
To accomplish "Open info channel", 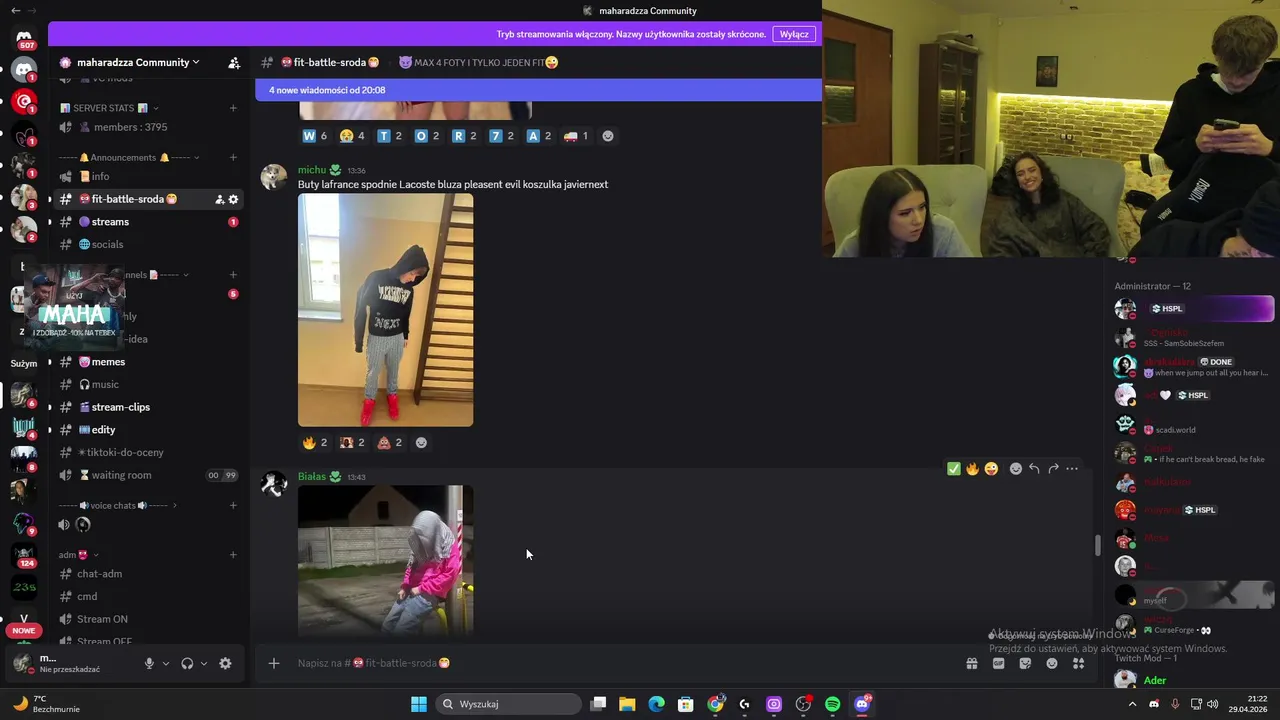I will [148, 176].
